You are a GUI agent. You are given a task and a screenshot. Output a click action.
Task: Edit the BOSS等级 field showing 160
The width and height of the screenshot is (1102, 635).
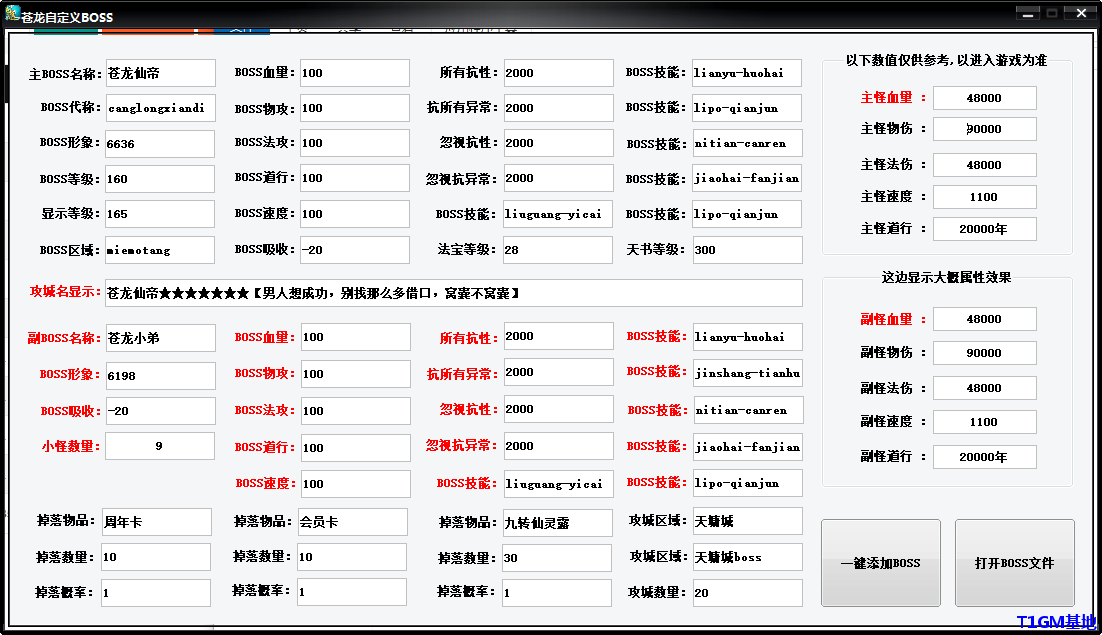(x=160, y=179)
